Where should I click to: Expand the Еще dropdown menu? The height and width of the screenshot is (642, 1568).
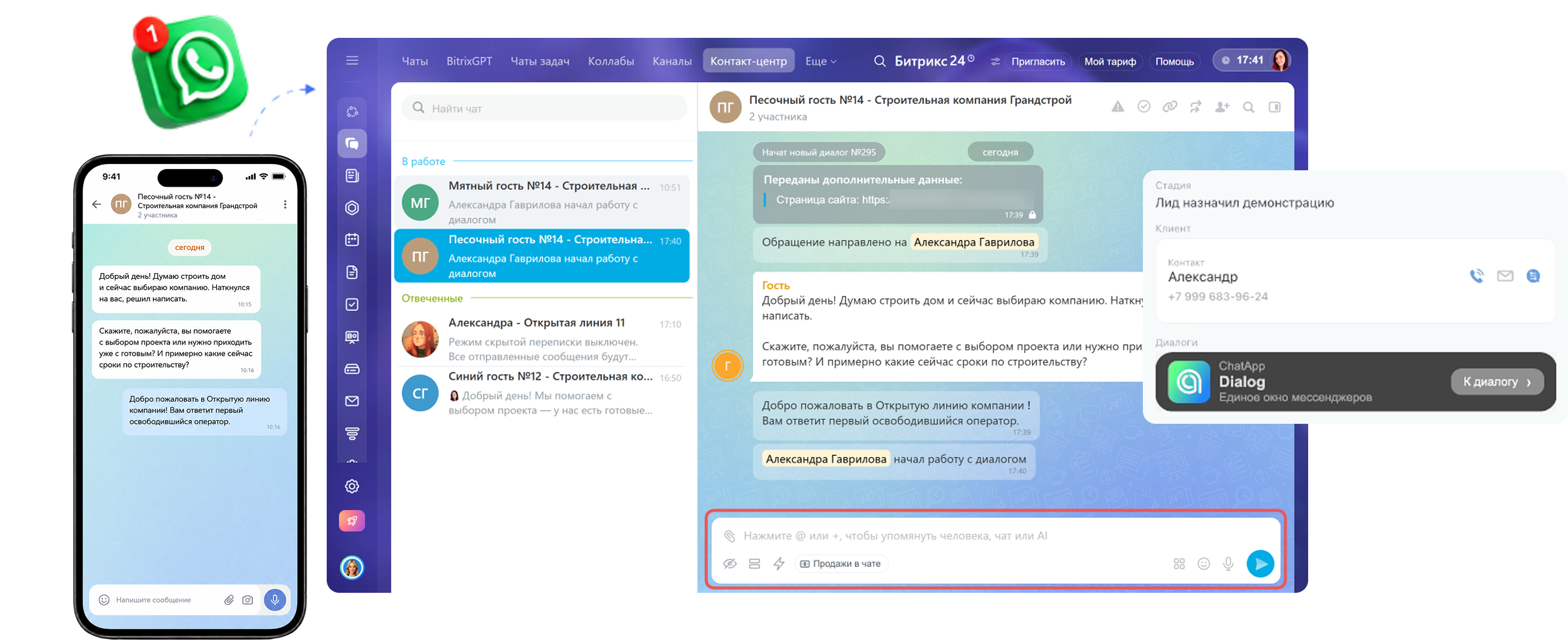coord(821,61)
